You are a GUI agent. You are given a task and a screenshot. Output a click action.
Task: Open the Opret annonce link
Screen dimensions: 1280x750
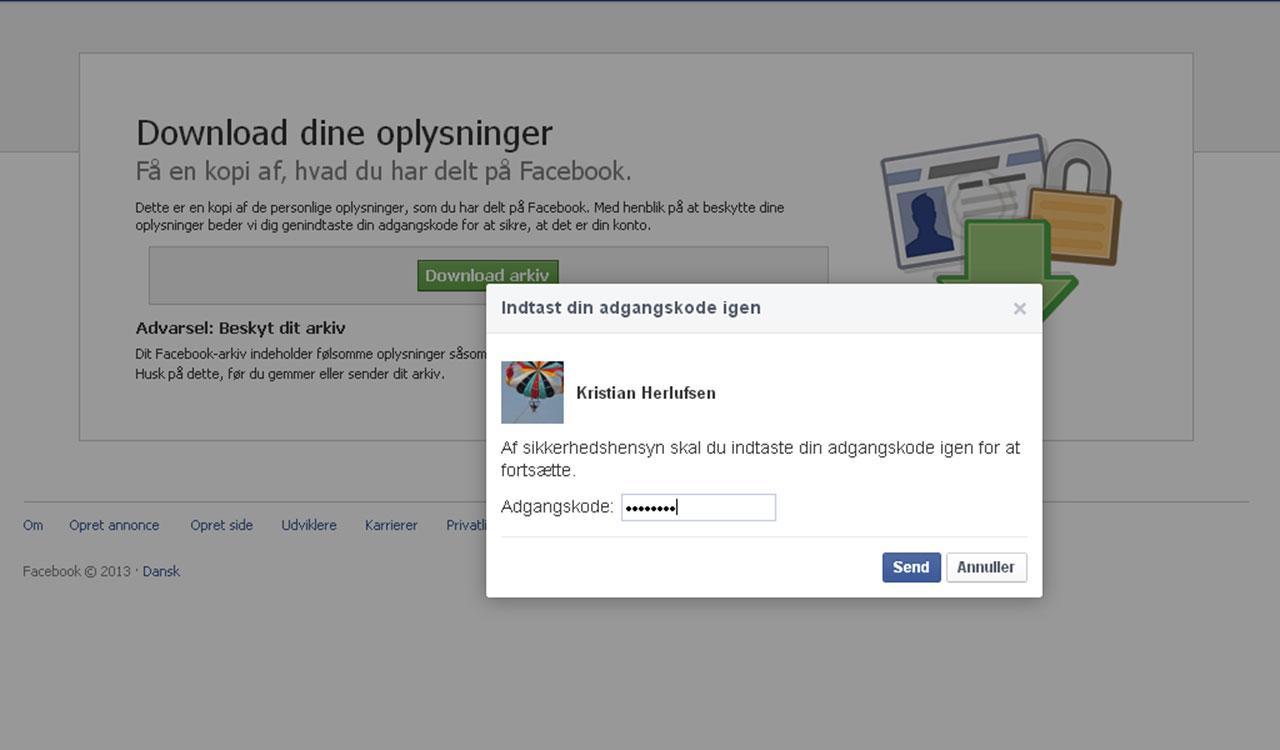point(114,525)
